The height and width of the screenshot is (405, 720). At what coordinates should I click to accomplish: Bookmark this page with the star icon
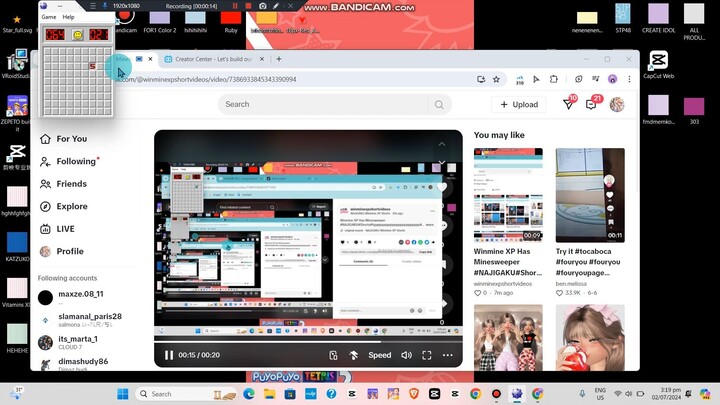pos(496,79)
